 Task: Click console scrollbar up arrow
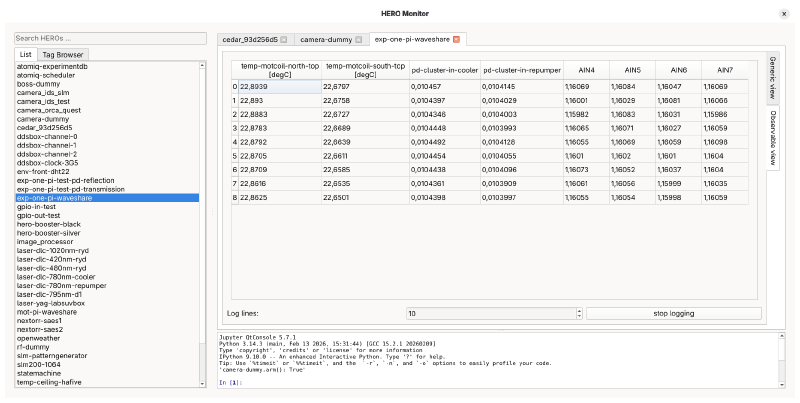[782, 336]
